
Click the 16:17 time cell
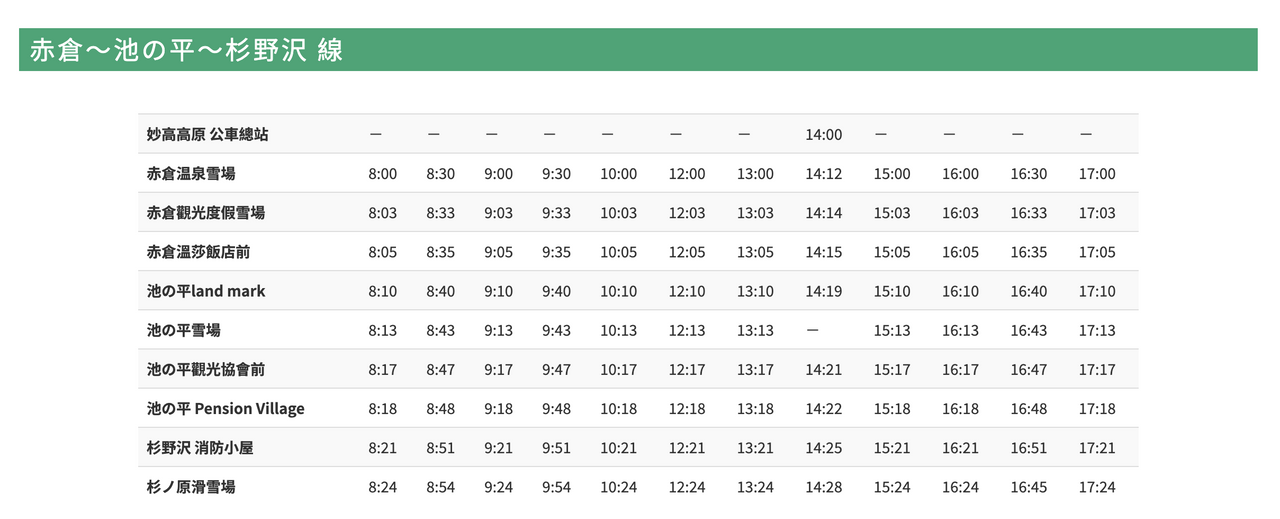tap(960, 369)
